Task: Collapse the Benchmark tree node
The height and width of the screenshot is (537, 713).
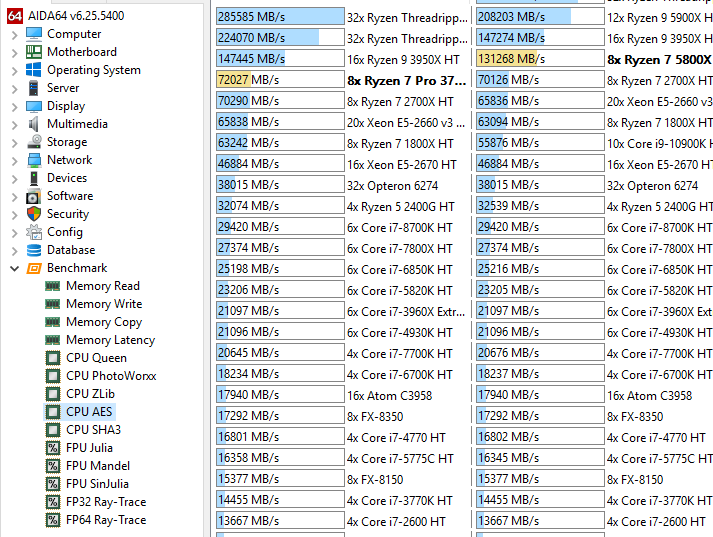Action: tap(15, 269)
